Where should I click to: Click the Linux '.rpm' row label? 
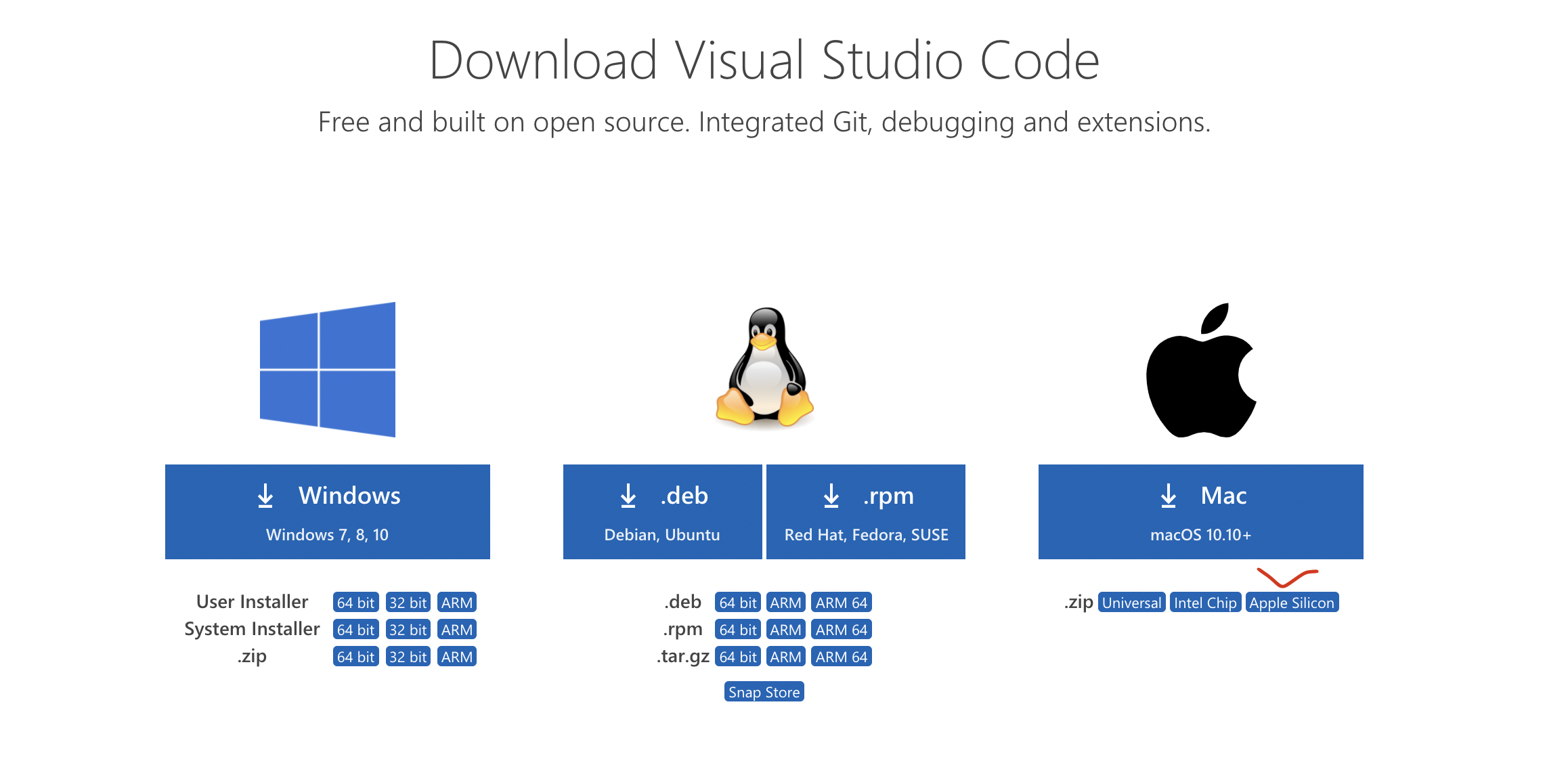tap(682, 630)
